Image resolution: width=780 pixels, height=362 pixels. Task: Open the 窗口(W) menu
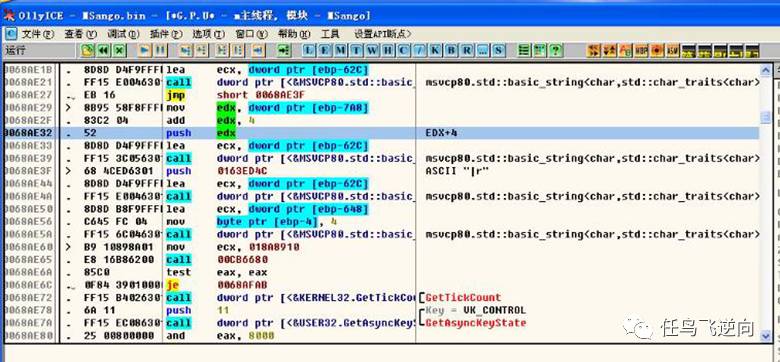[252, 34]
